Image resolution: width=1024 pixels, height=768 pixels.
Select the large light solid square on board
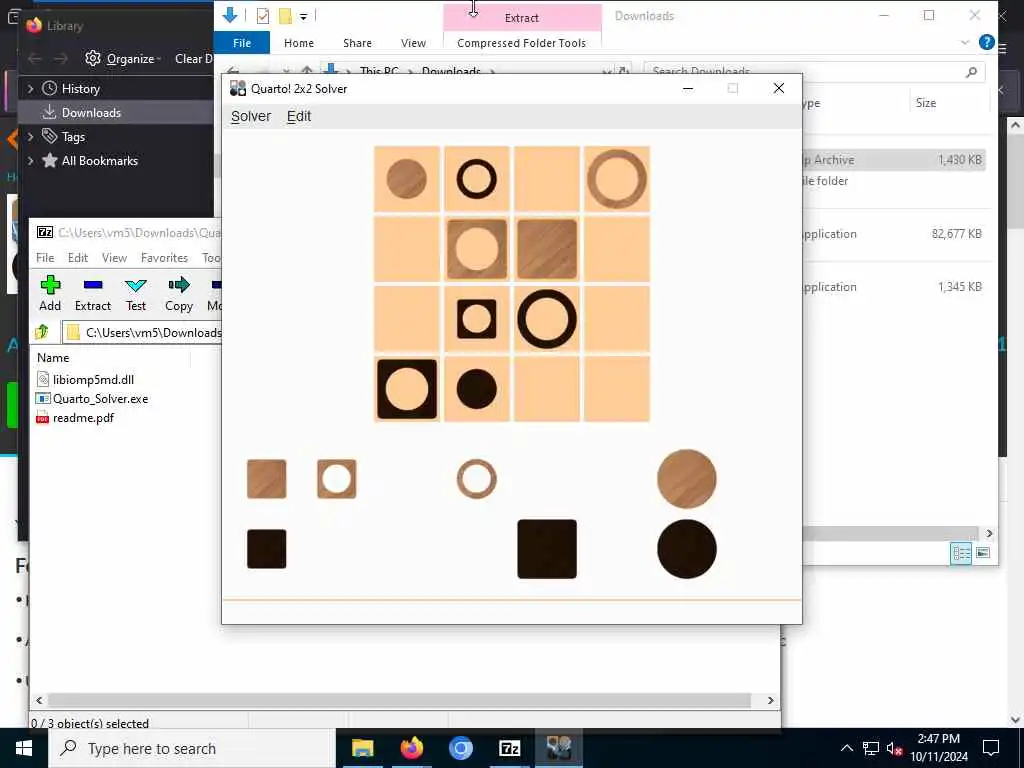click(547, 249)
